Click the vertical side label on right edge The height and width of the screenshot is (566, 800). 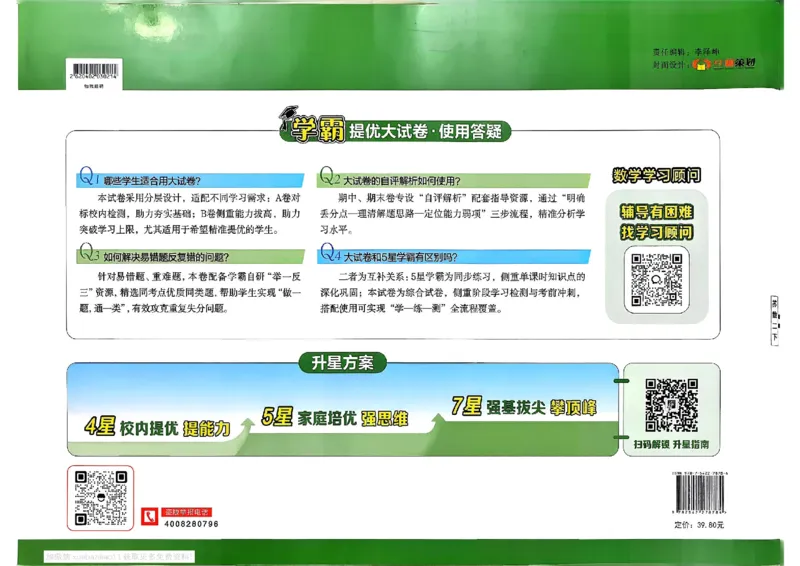[x=774, y=321]
